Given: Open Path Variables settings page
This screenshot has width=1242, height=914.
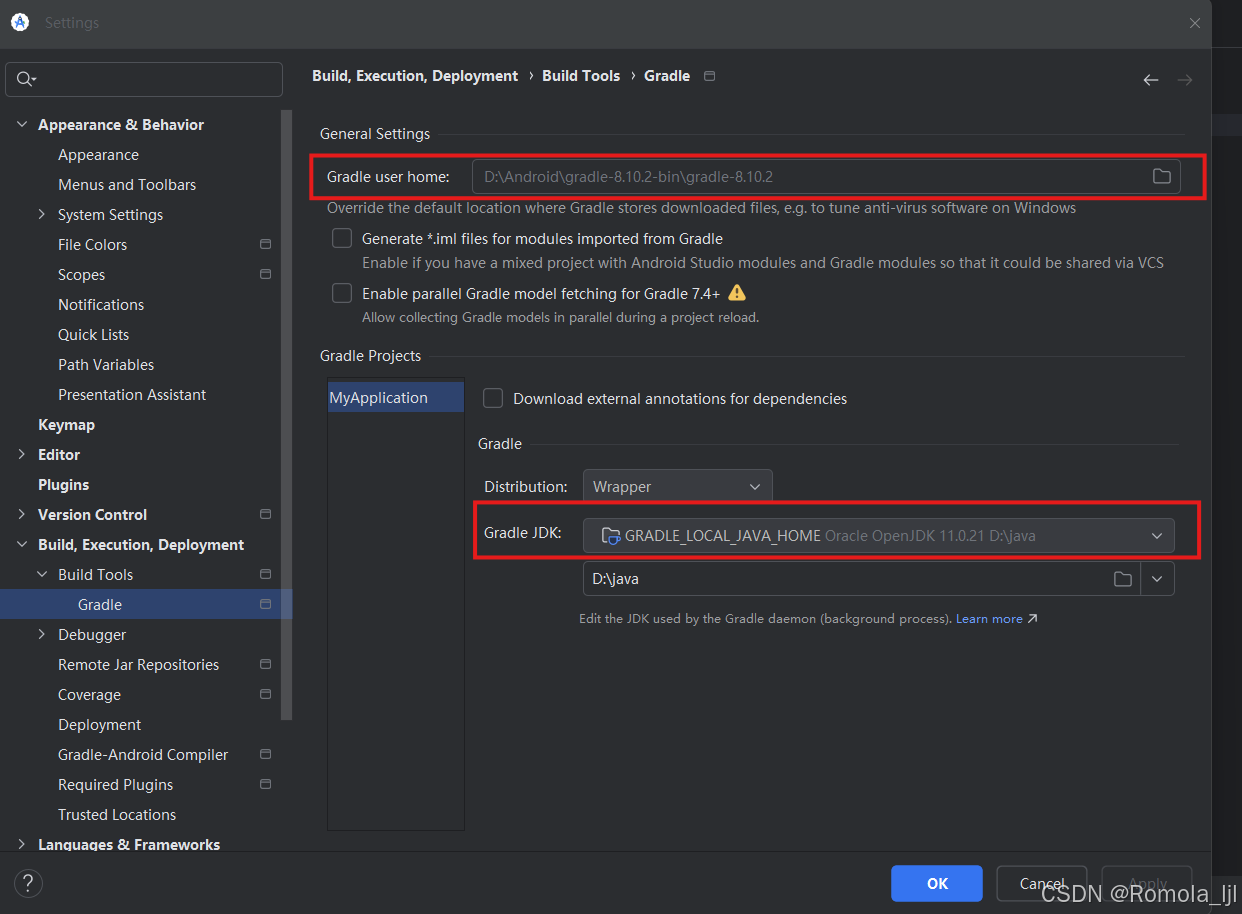Looking at the screenshot, I should click(106, 365).
